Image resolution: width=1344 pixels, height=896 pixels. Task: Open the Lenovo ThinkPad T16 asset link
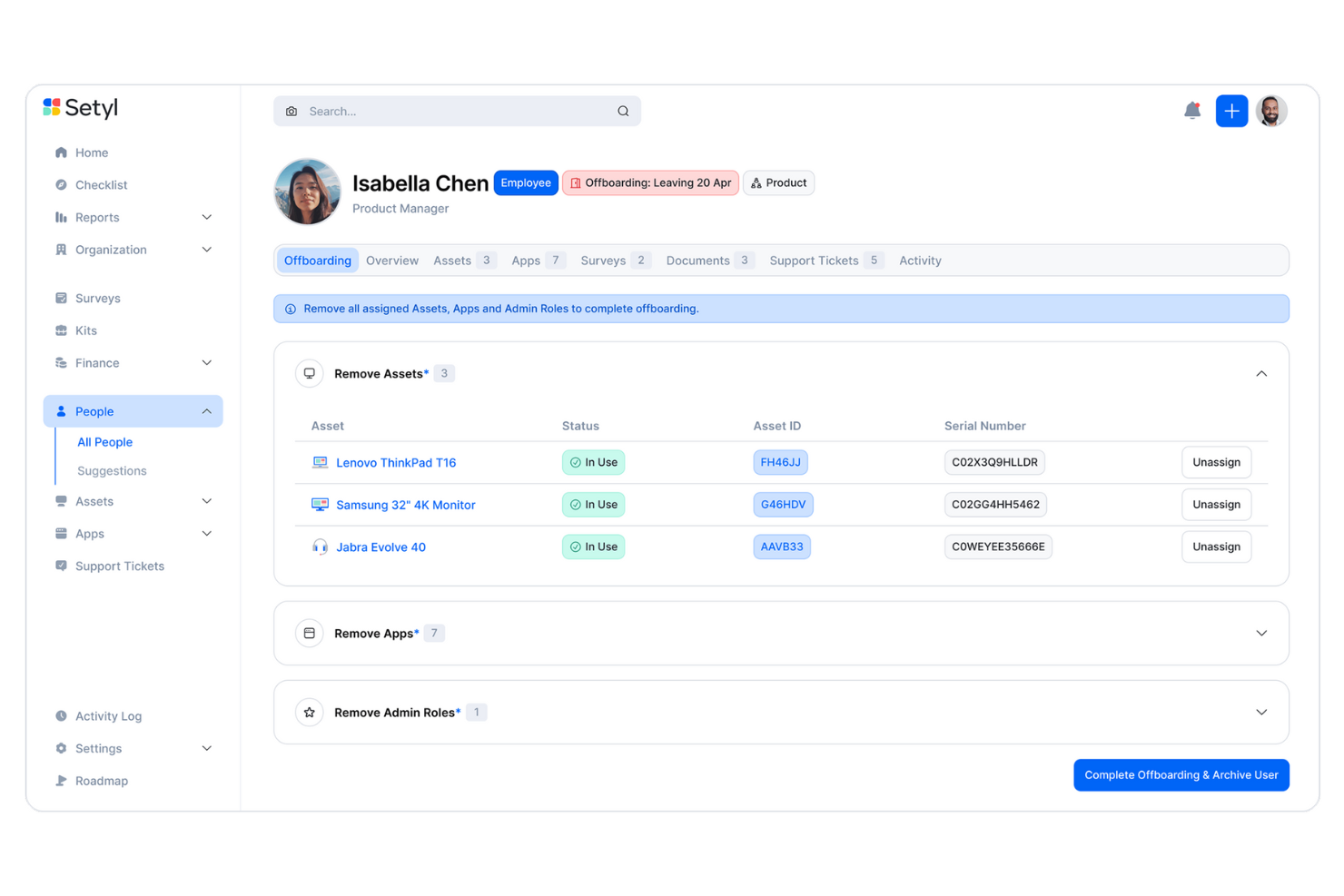396,462
